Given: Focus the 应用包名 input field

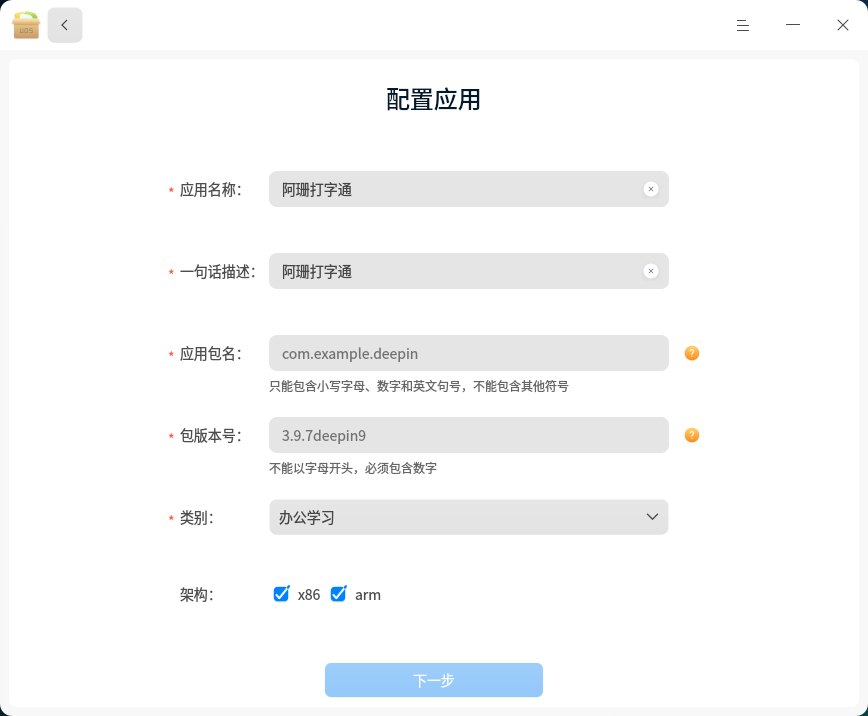Looking at the screenshot, I should (469, 353).
